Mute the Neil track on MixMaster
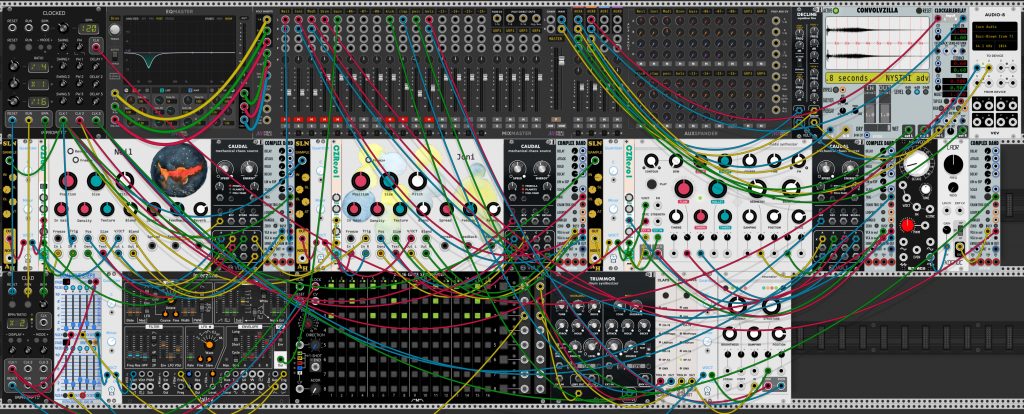The height and width of the screenshot is (414, 1024). point(285,120)
